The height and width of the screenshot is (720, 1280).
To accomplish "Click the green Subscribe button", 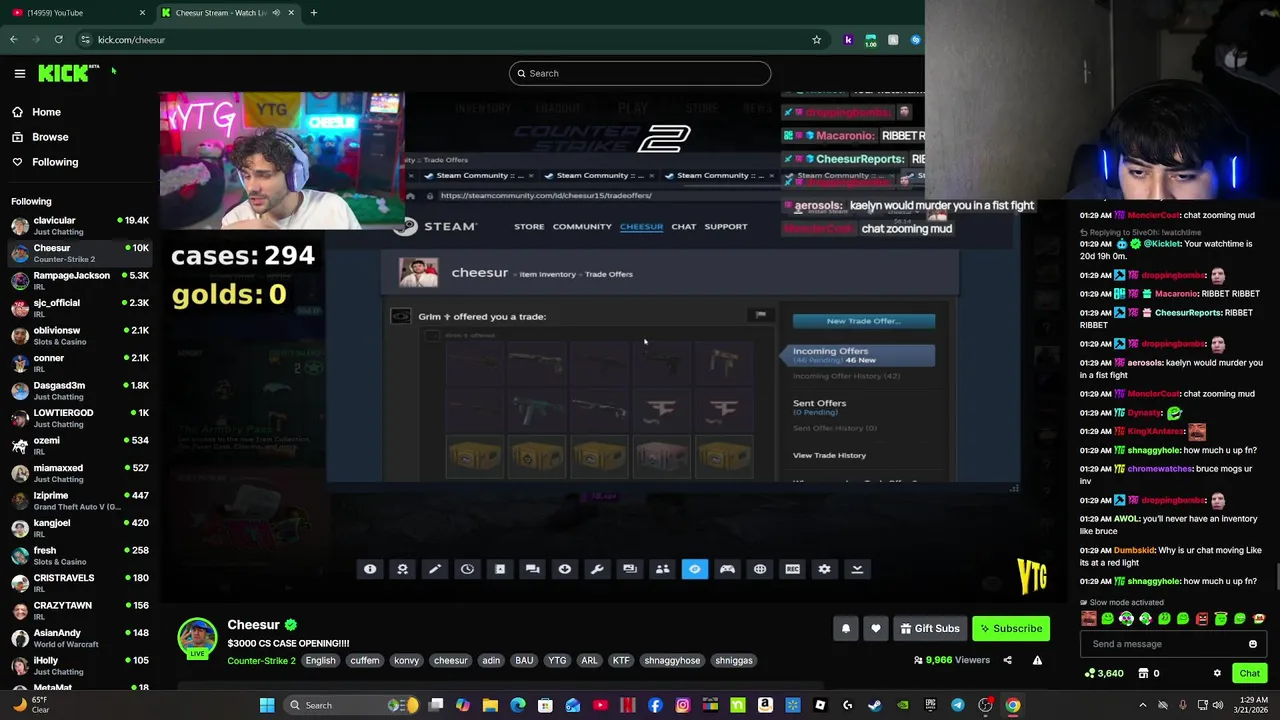I will click(x=1011, y=628).
